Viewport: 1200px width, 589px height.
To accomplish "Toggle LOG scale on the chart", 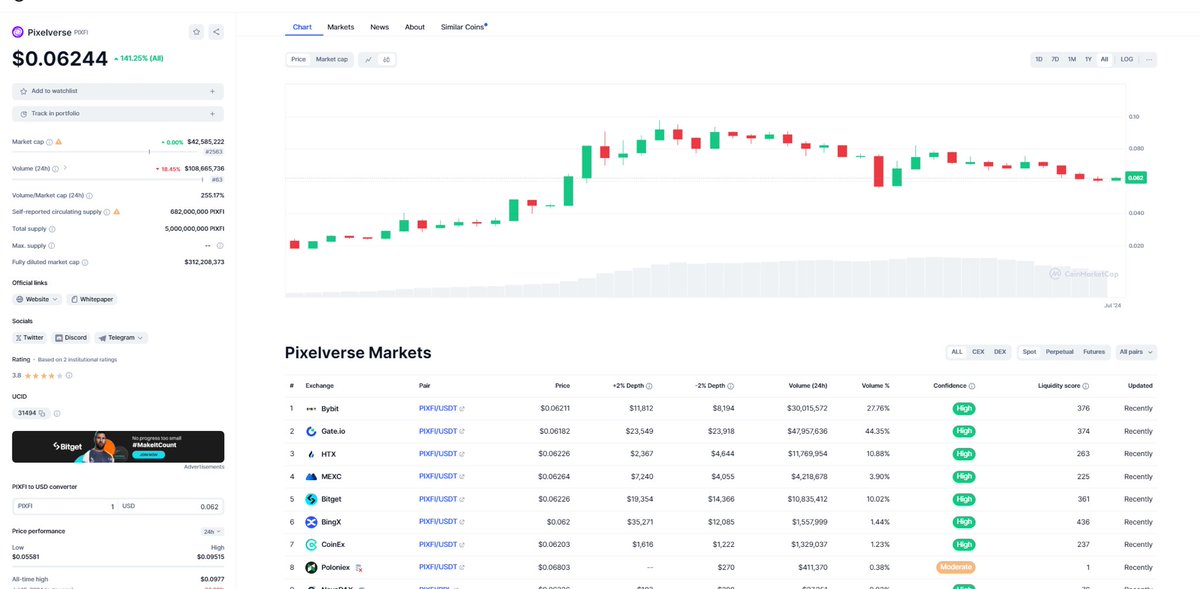I will 1127,60.
